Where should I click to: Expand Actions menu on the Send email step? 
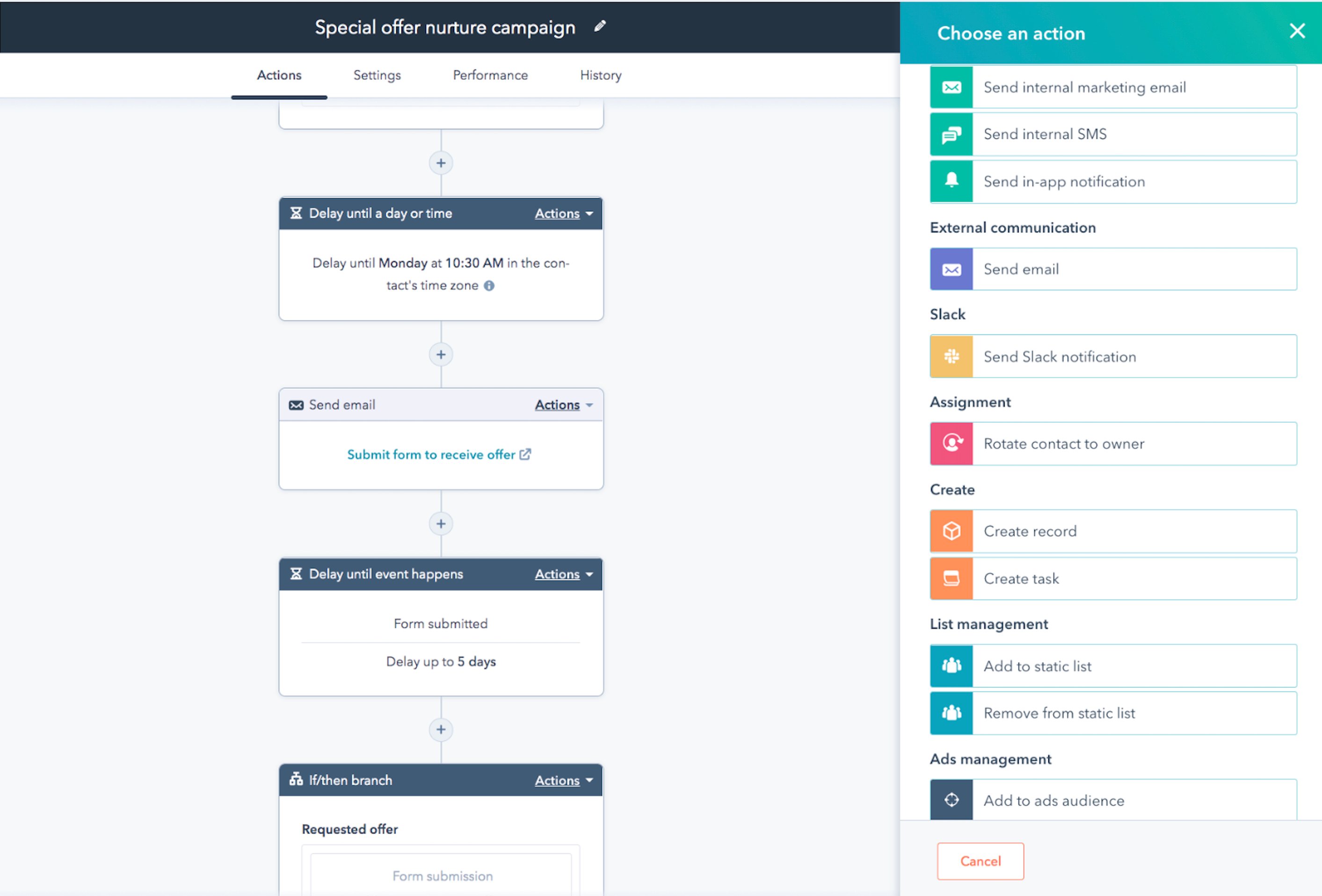pyautogui.click(x=563, y=404)
